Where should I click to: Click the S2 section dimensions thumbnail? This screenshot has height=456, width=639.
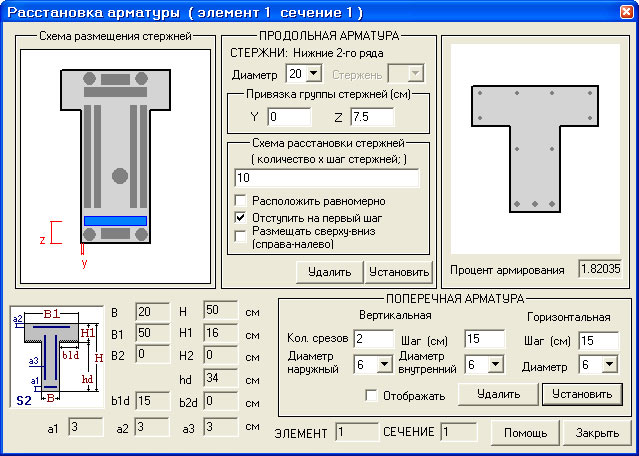pos(53,357)
